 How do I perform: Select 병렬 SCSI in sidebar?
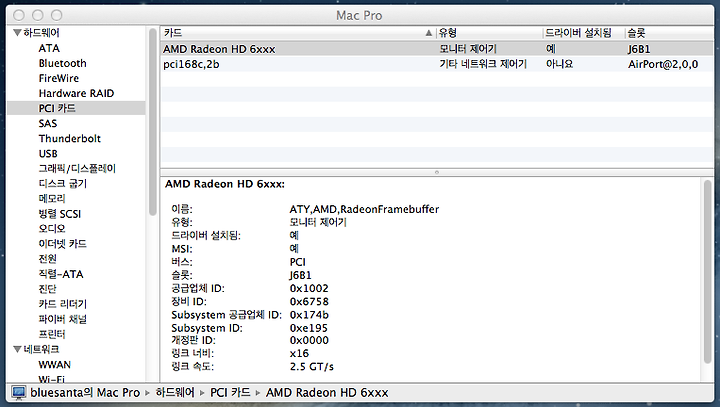60,214
